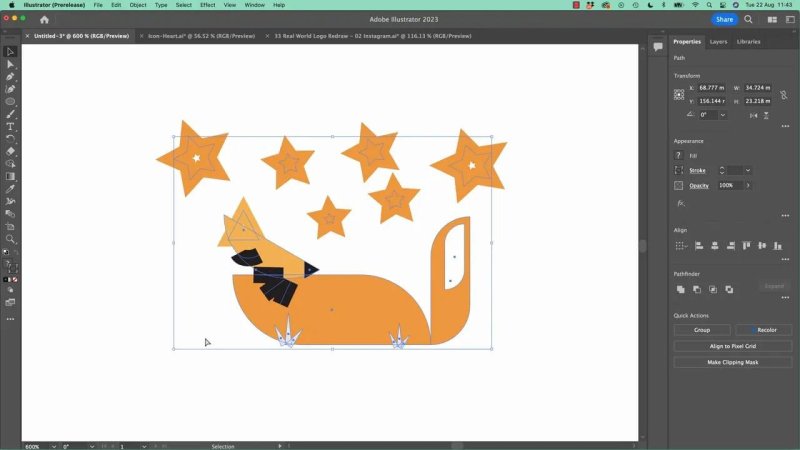This screenshot has width=800, height=450.
Task: Open the rotation angle dropdown in Transform
Action: coord(722,115)
